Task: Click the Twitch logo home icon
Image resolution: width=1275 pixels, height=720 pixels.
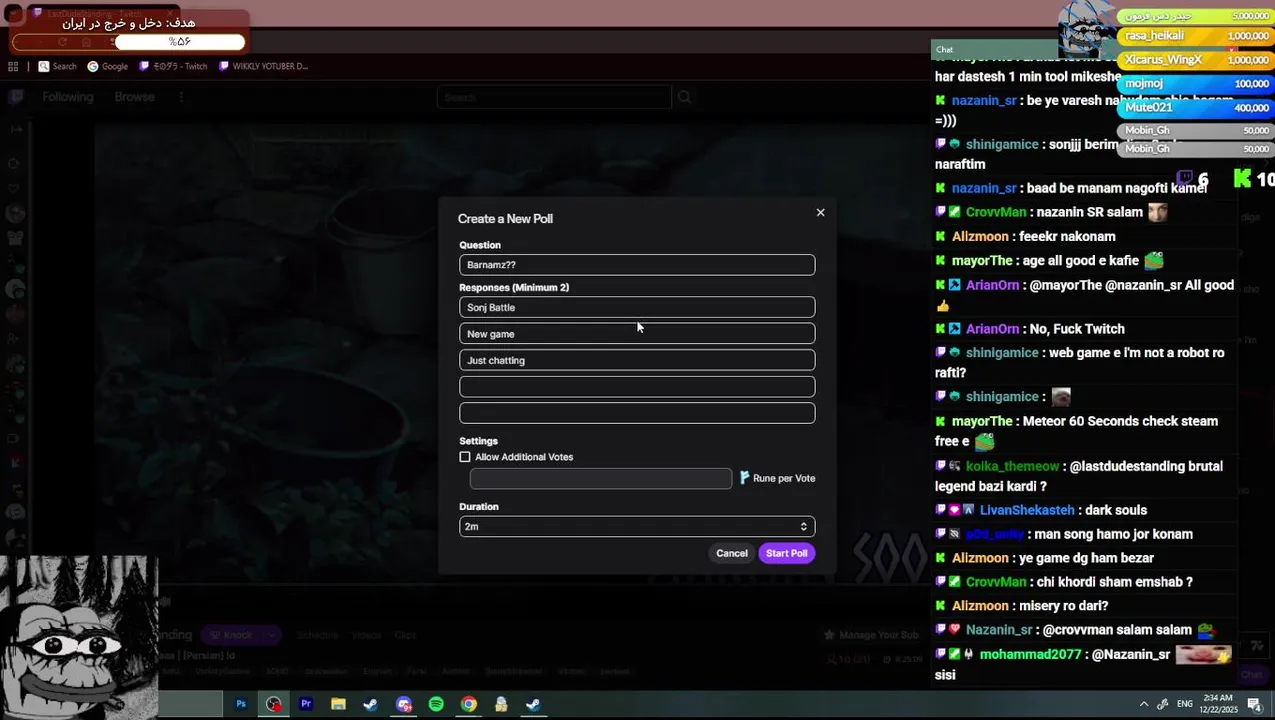Action: tap(16, 97)
